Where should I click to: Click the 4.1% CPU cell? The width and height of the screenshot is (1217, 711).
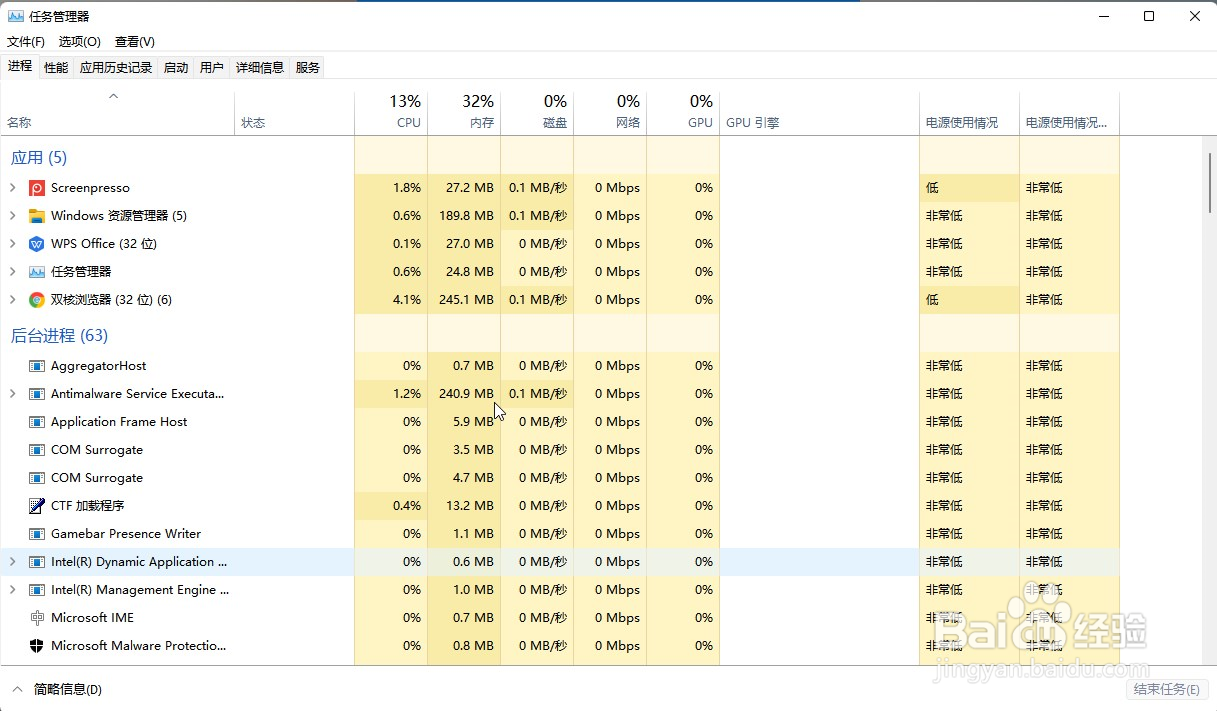point(391,300)
